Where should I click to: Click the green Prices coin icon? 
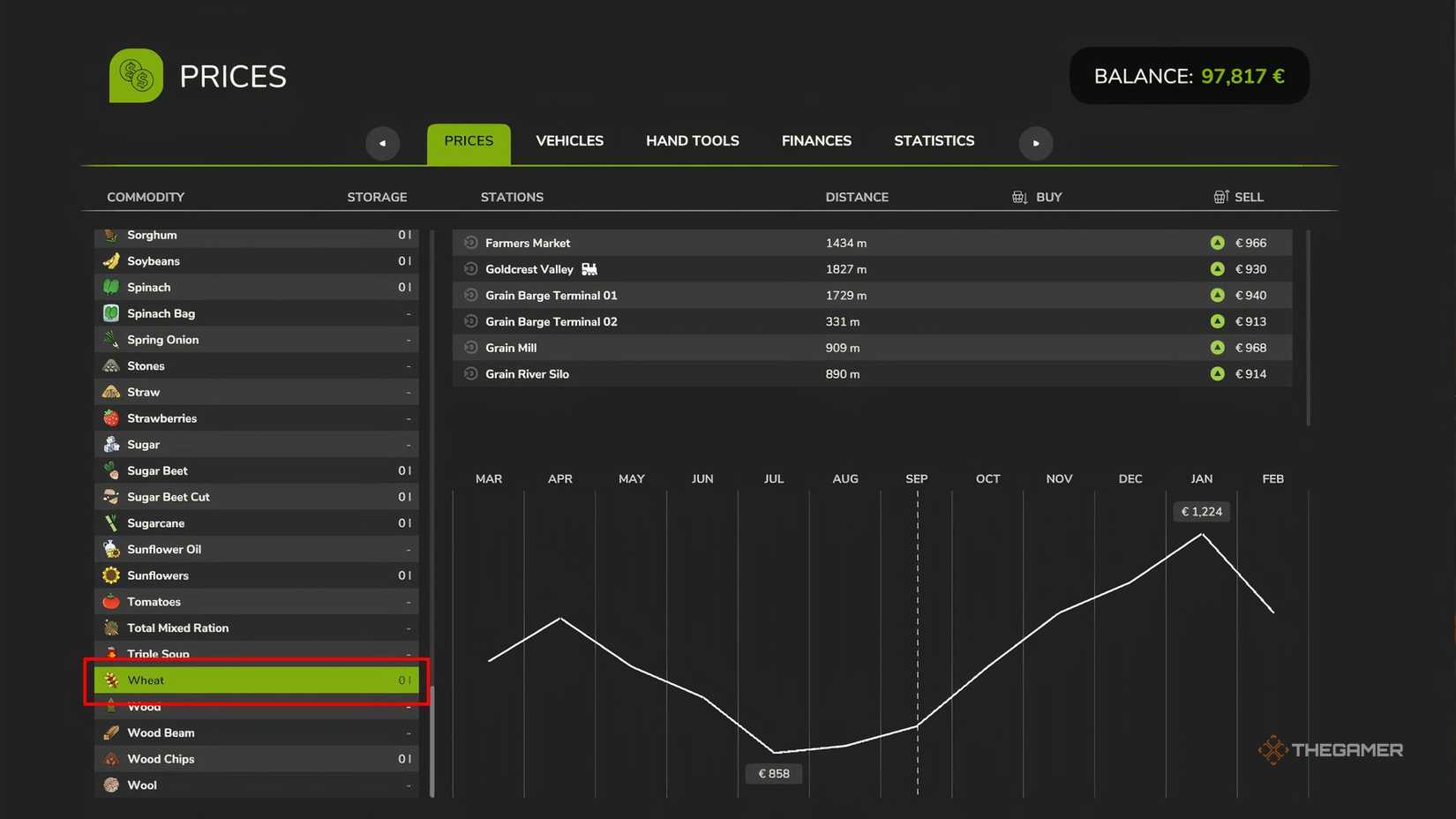[x=136, y=76]
